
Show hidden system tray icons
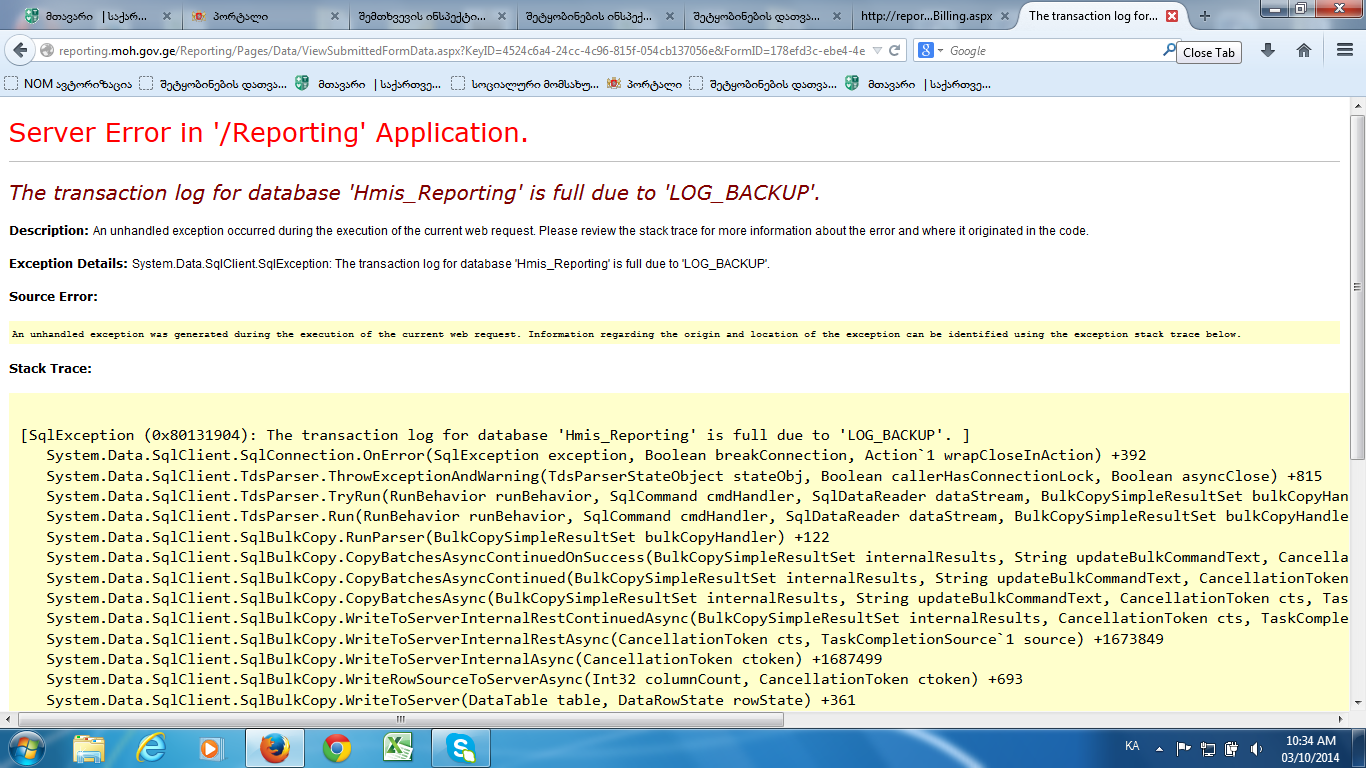pos(1159,747)
